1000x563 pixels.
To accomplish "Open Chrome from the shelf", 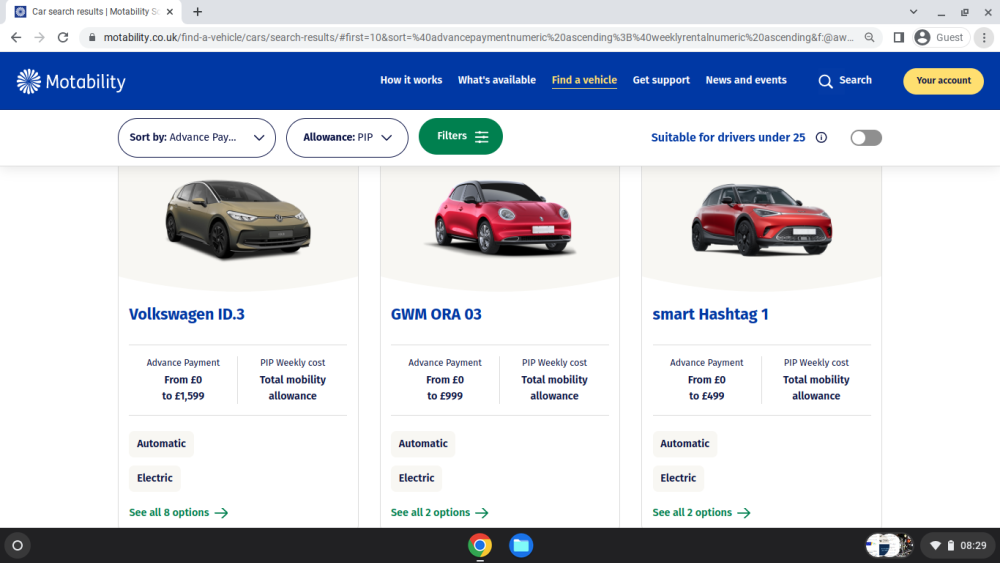I will 480,545.
